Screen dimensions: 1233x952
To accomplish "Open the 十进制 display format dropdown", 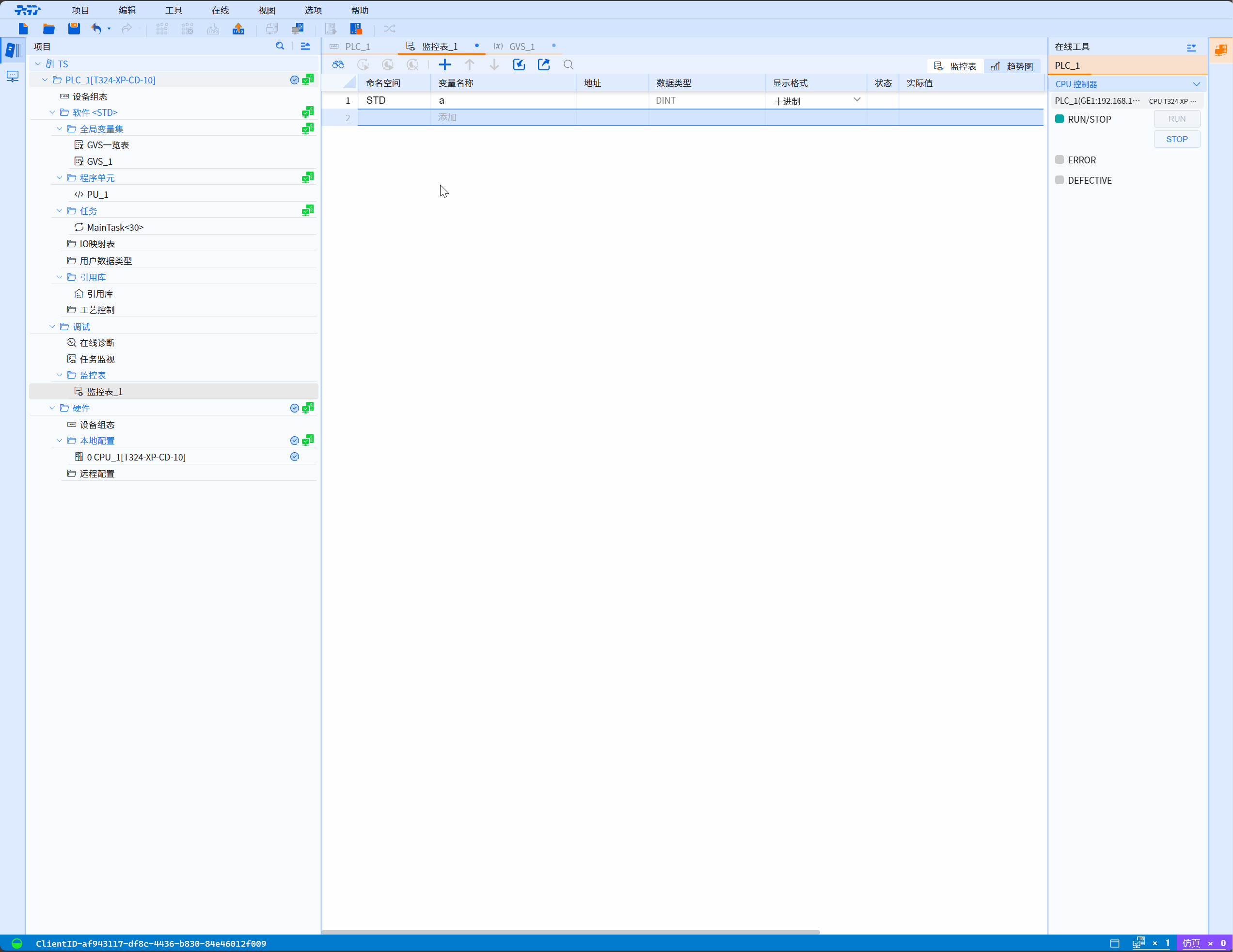I will (856, 100).
